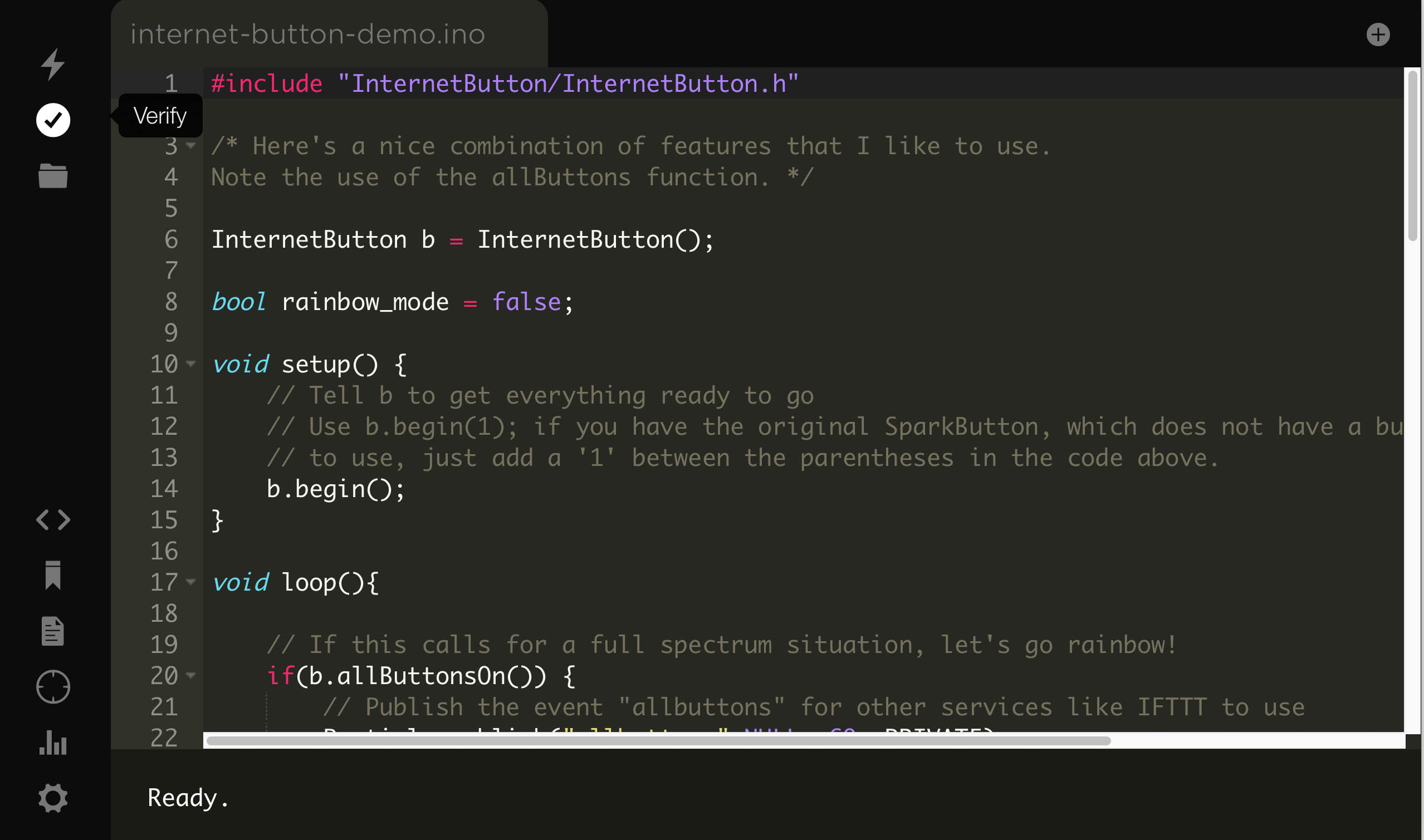This screenshot has width=1424, height=840.
Task: Click the 'Publish the event "allbuttons"' comment
Action: [x=814, y=707]
